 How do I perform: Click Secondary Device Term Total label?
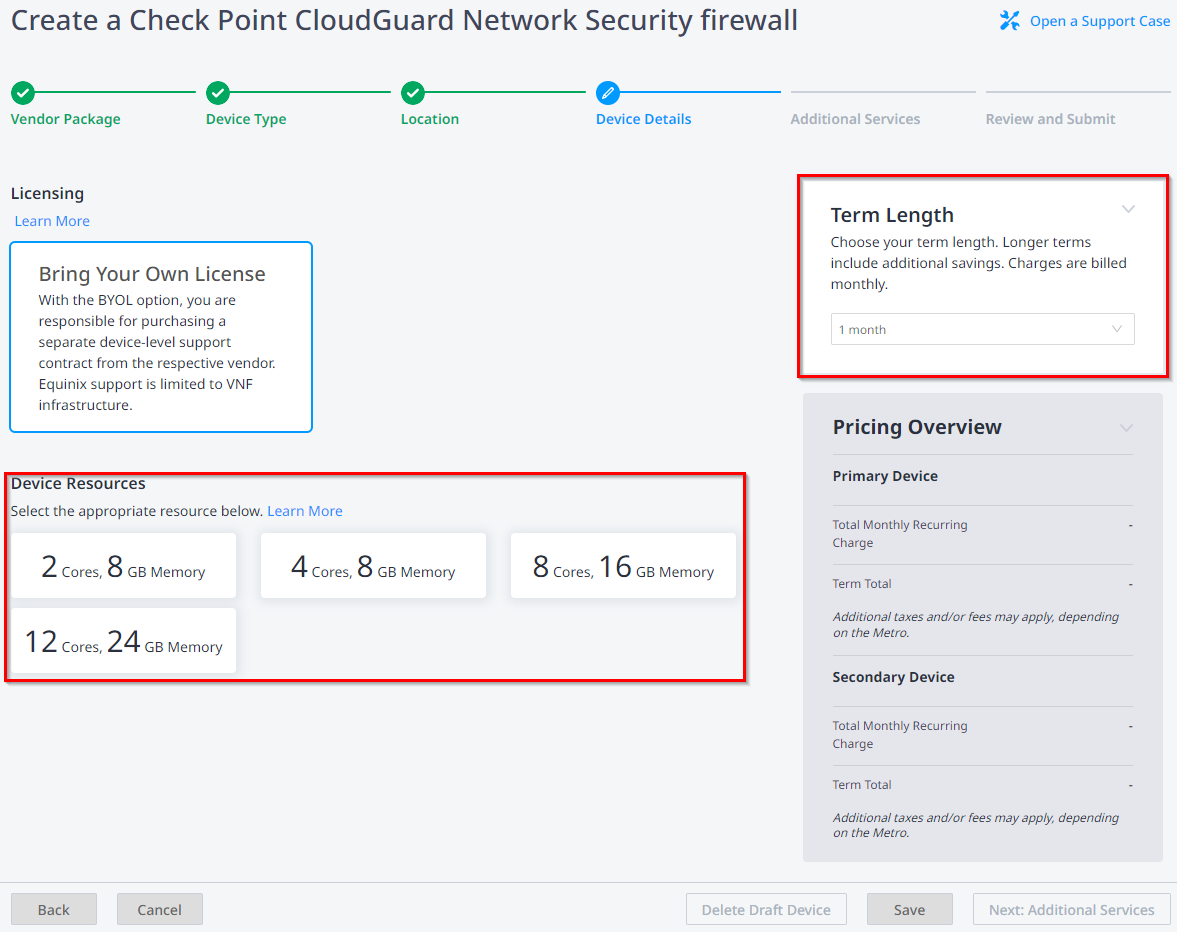(x=862, y=785)
